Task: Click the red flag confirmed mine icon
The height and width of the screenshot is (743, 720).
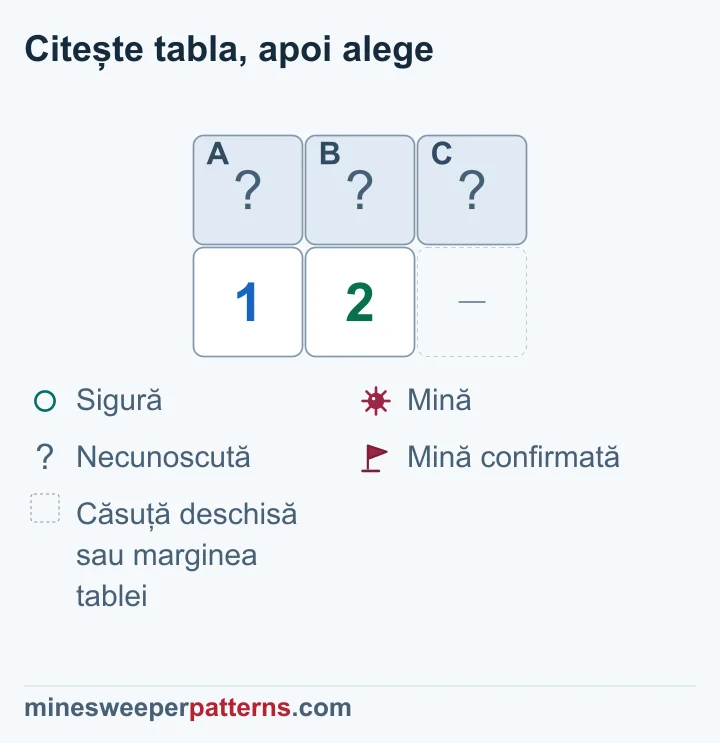Action: point(374,458)
